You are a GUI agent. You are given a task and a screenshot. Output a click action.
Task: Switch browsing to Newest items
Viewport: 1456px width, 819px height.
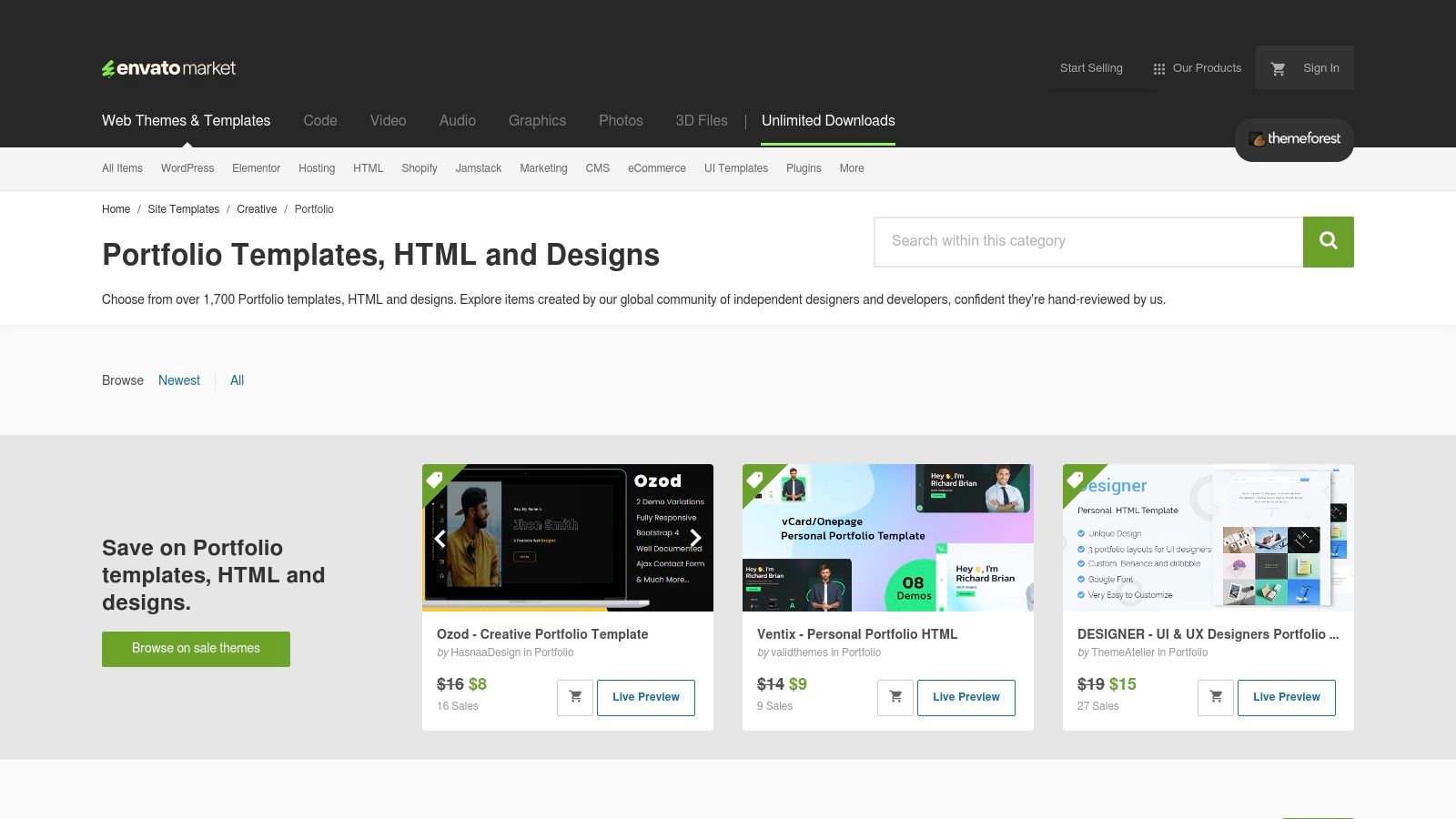click(x=178, y=380)
